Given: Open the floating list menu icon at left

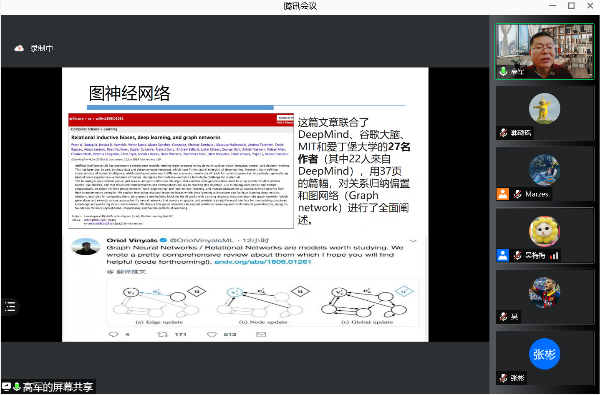Looking at the screenshot, I should pyautogui.click(x=10, y=306).
